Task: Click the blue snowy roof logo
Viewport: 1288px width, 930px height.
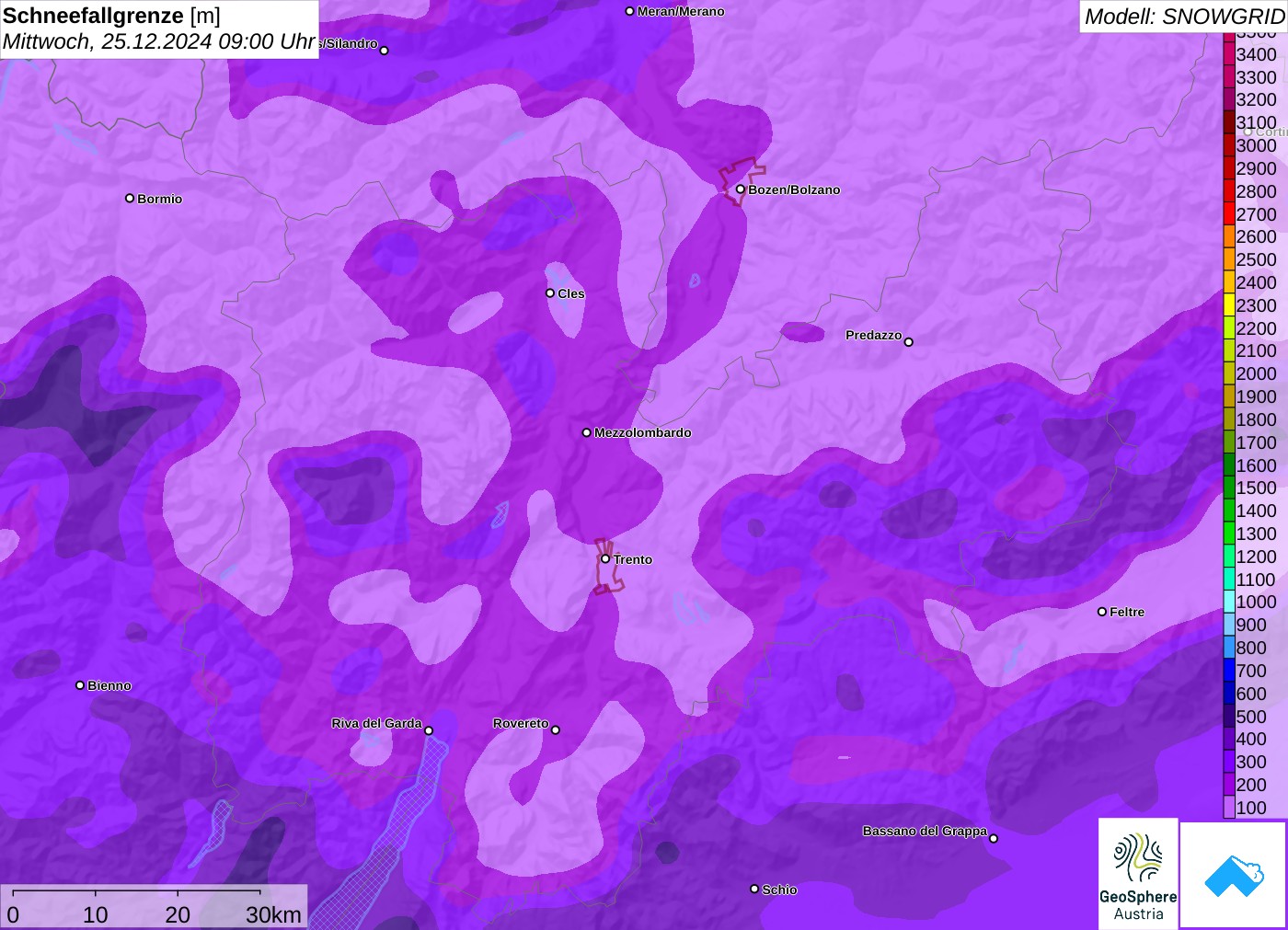Action: [x=1234, y=875]
